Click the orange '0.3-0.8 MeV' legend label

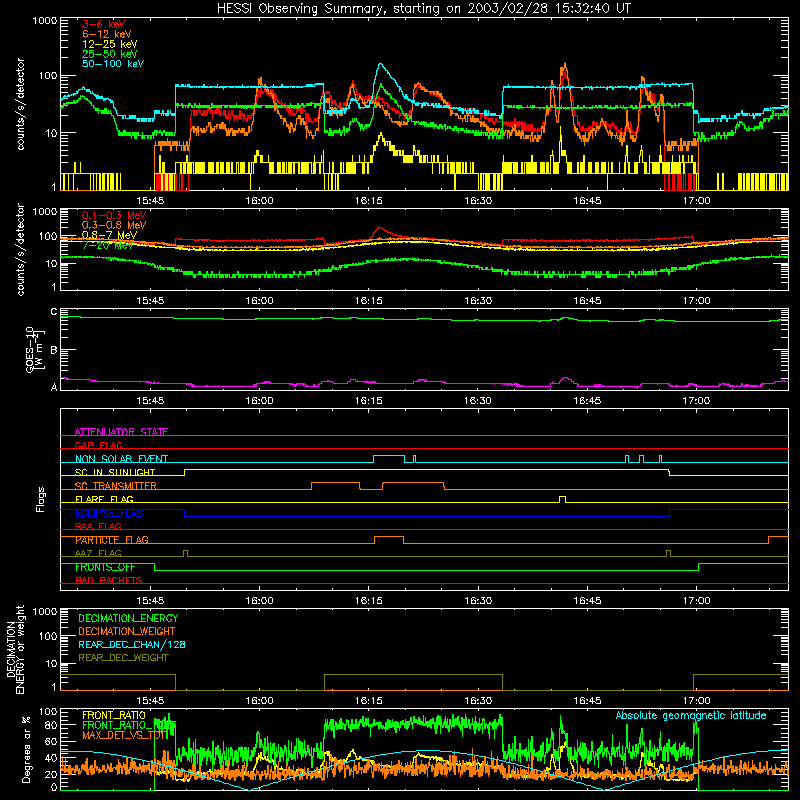[x=114, y=225]
